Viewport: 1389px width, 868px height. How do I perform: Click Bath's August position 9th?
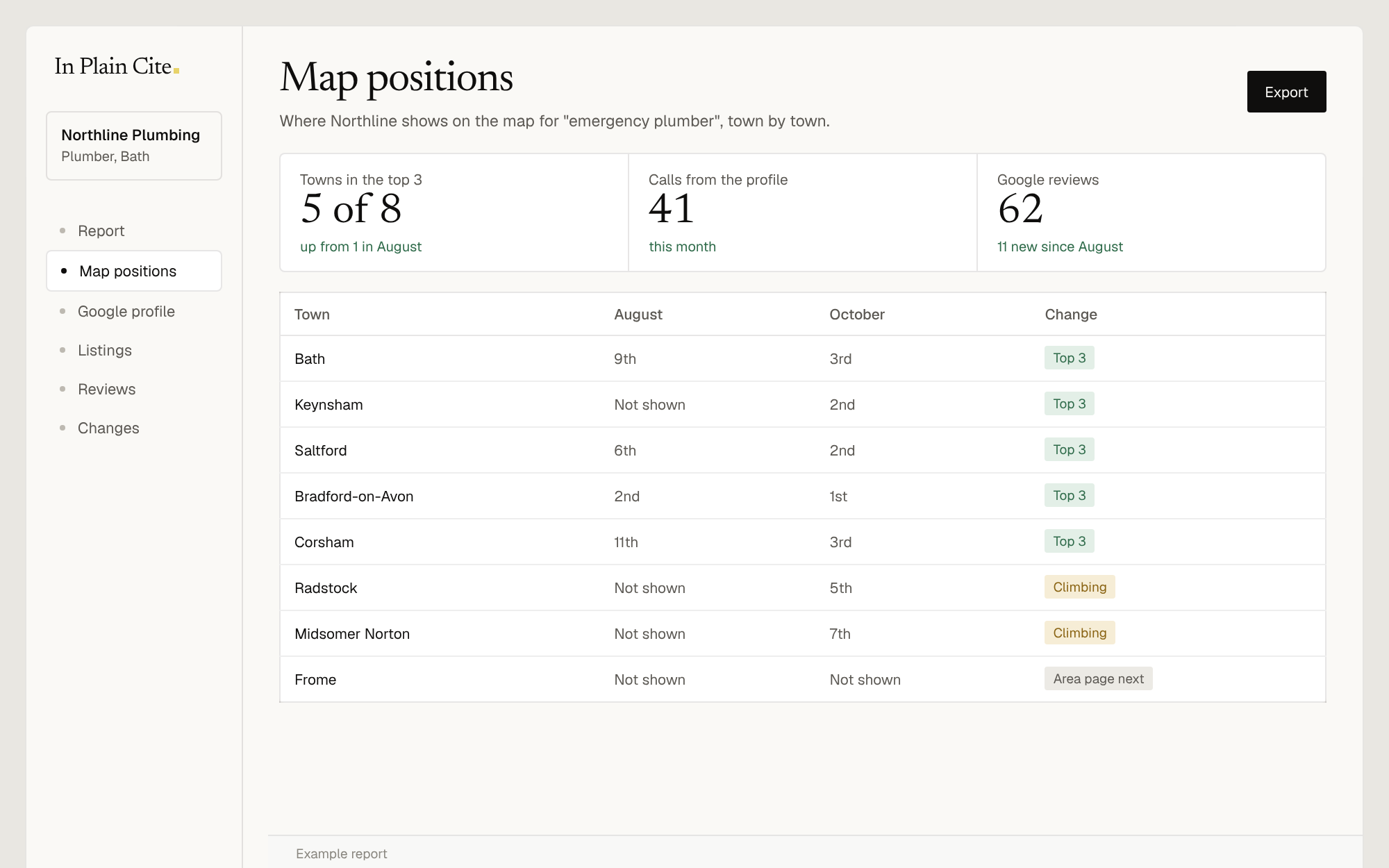[625, 359]
